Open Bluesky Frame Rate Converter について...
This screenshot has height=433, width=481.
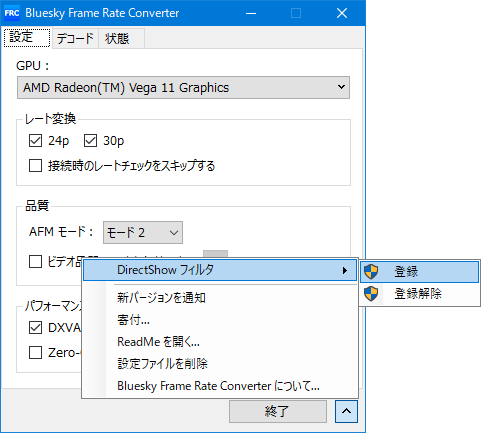tap(220, 386)
